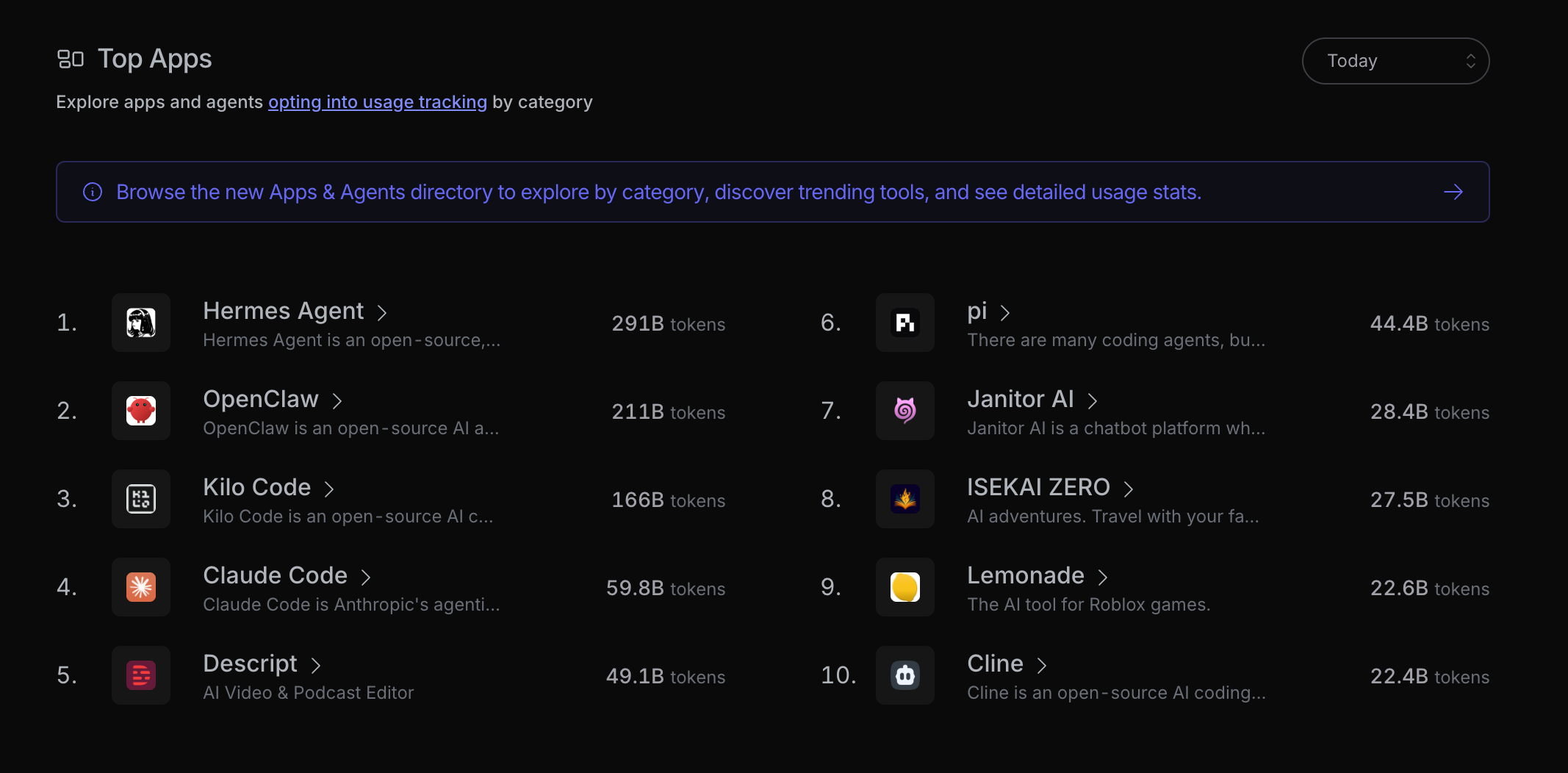Click the '22.6B tokens' value
Screen dimensions: 1568x773
(x=1430, y=589)
